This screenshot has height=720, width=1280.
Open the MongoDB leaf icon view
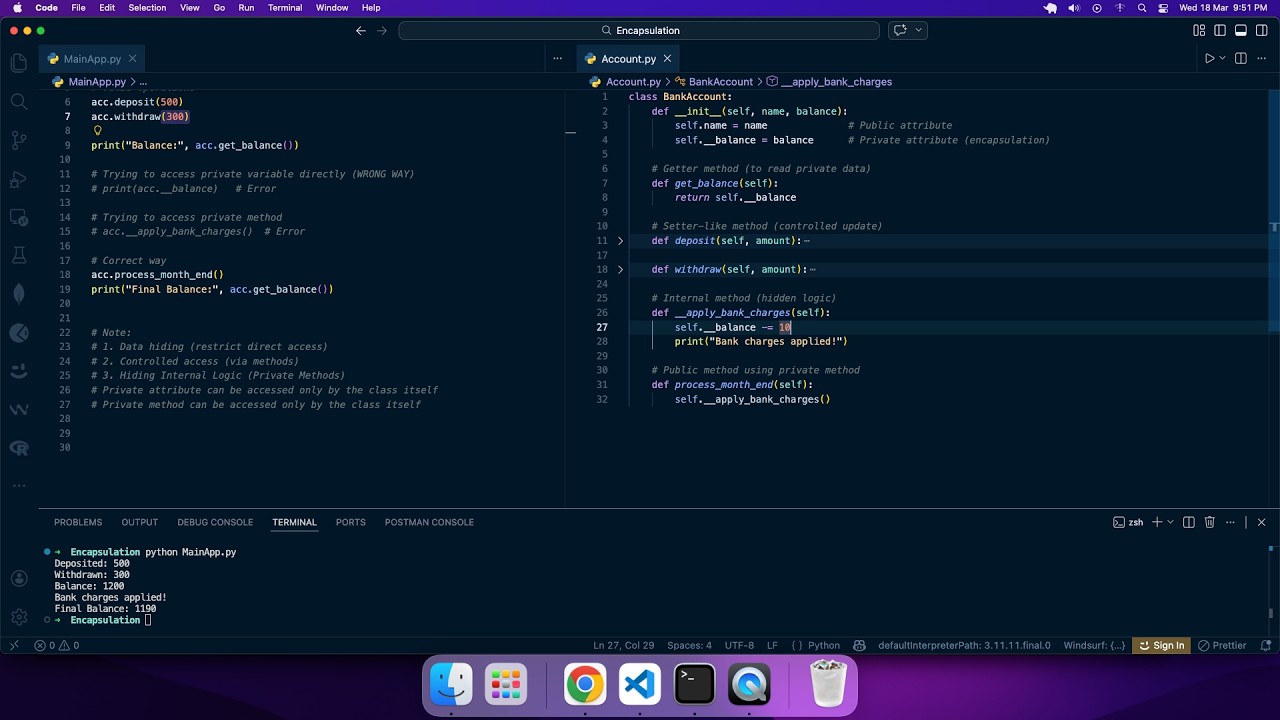tap(18, 294)
